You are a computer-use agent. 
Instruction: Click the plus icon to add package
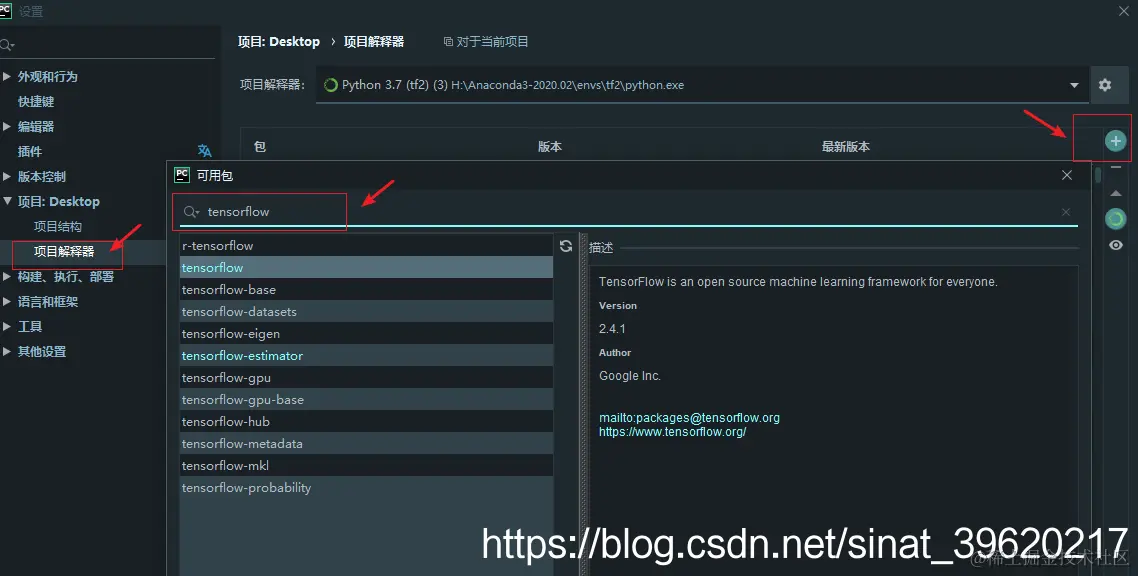click(x=1116, y=141)
